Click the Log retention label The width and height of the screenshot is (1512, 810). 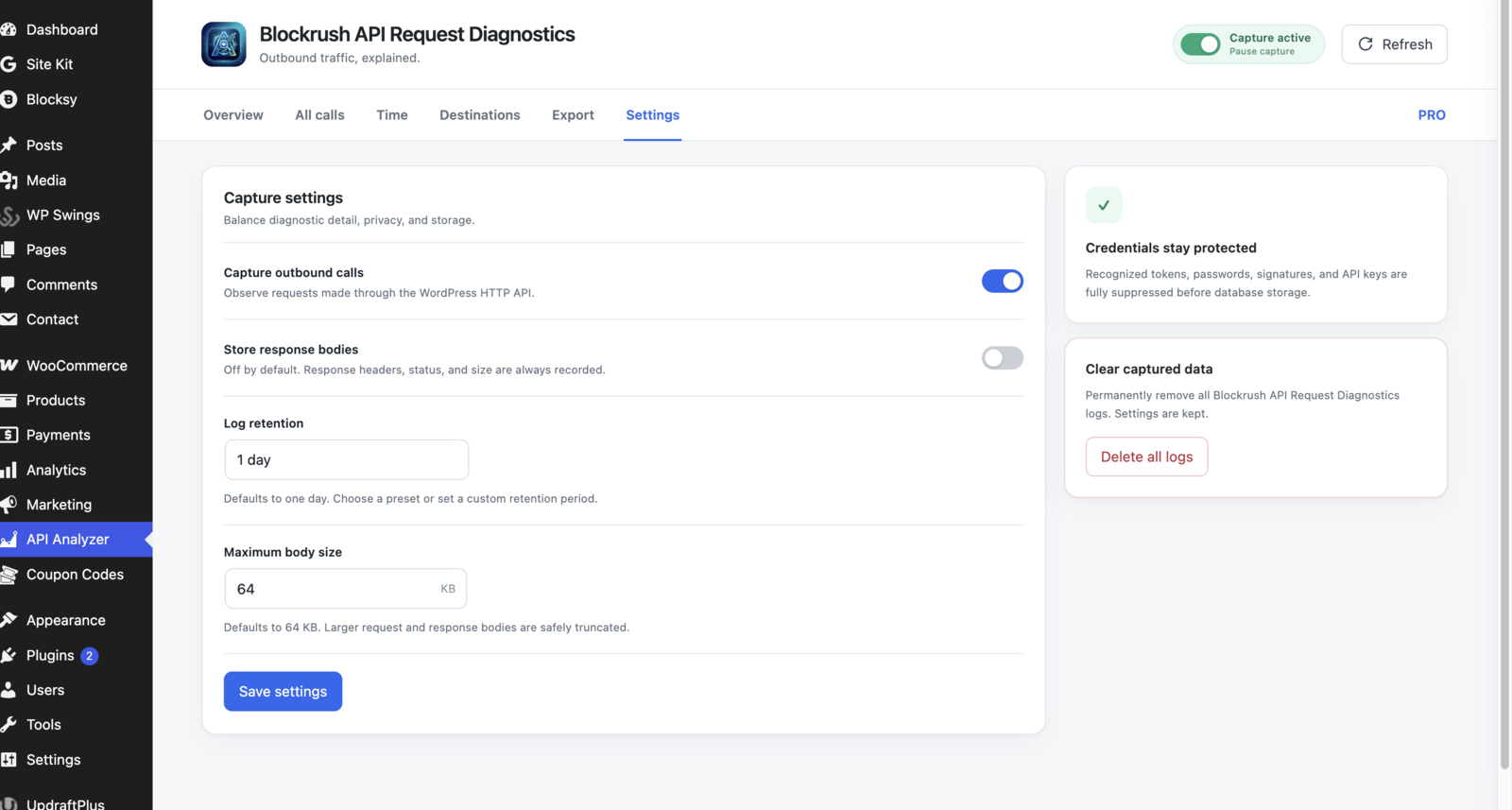point(264,423)
